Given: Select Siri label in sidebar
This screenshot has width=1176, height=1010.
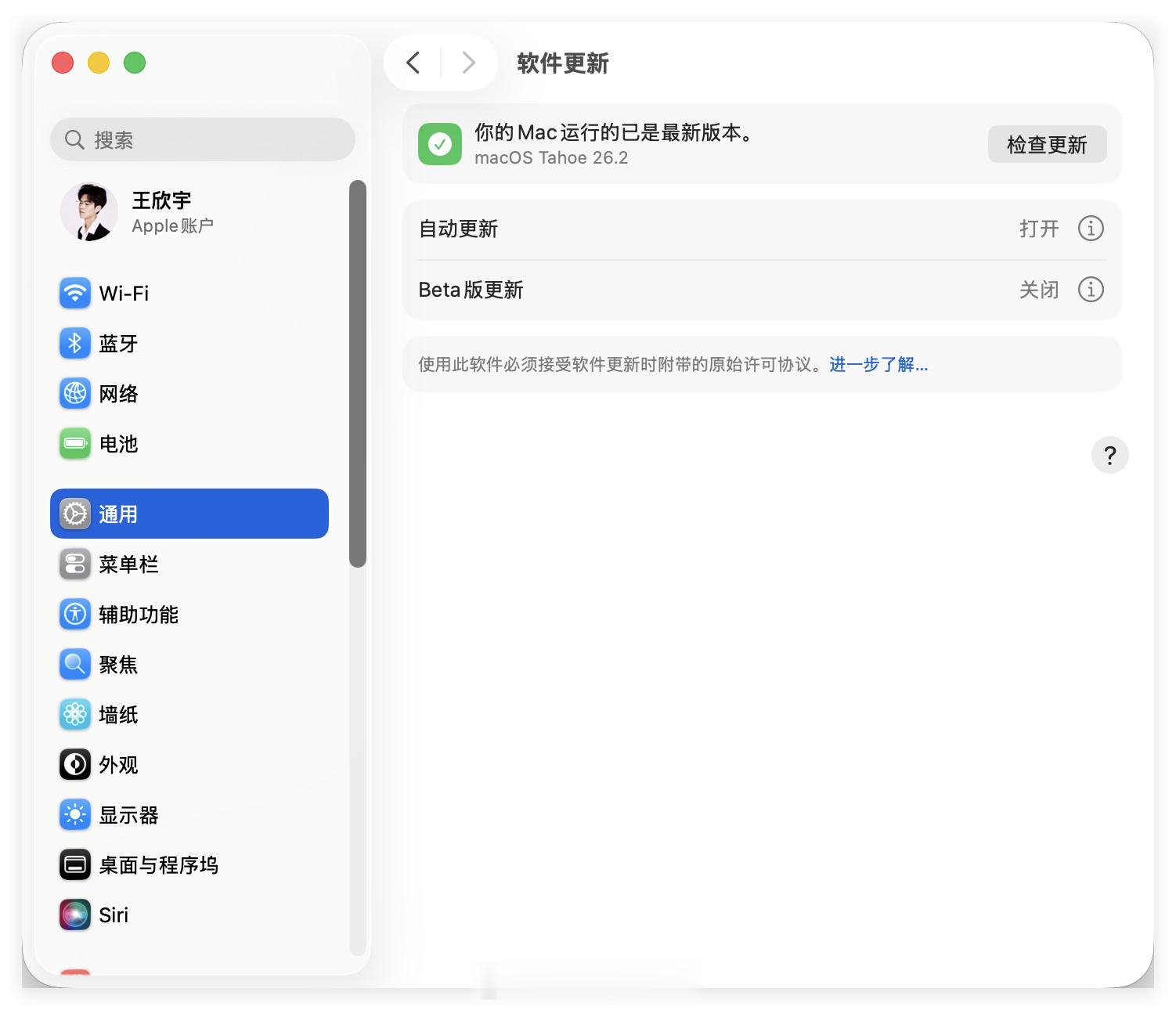Looking at the screenshot, I should [114, 914].
